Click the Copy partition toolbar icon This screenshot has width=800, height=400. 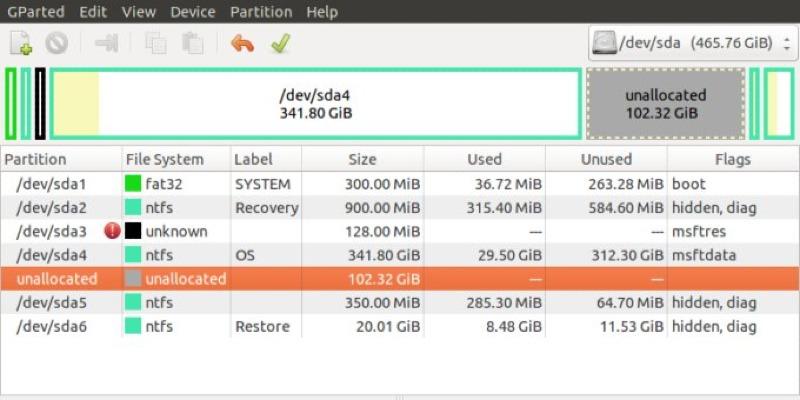tap(155, 44)
